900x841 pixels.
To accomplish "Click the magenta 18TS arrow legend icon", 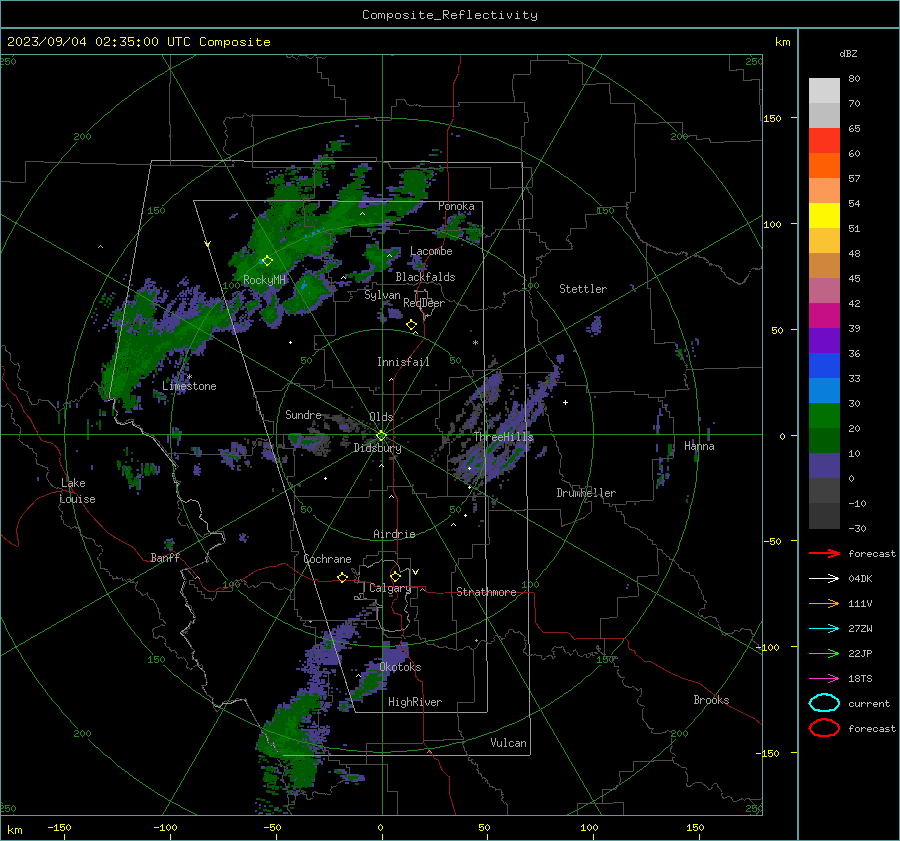I will 824,679.
